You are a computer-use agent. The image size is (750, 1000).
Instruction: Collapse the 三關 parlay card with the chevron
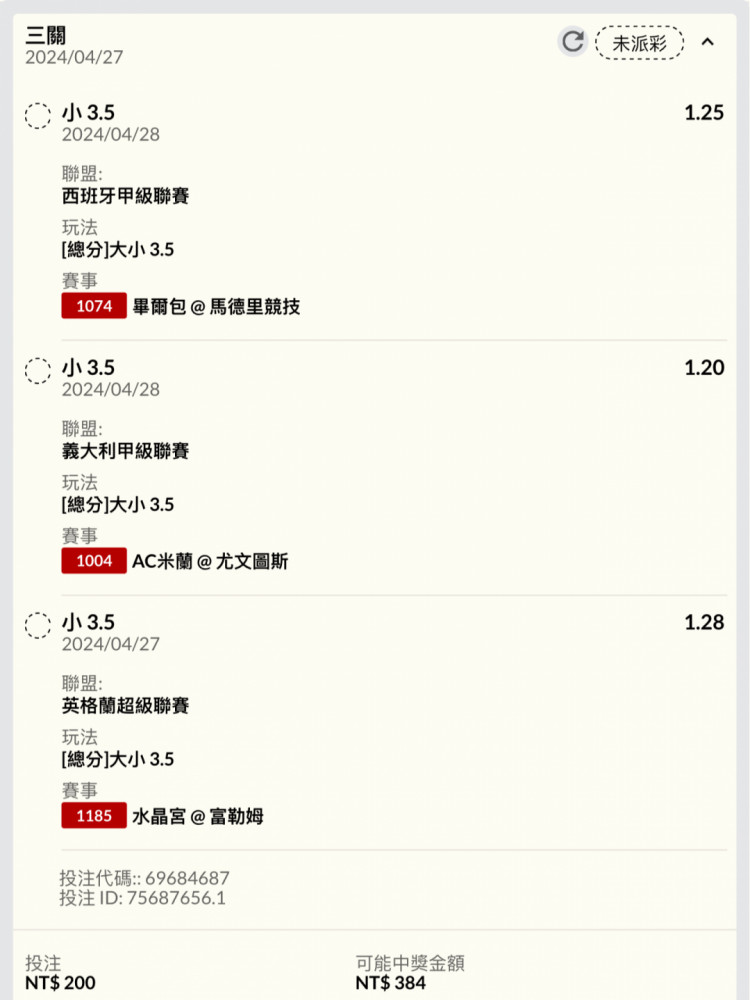707,42
